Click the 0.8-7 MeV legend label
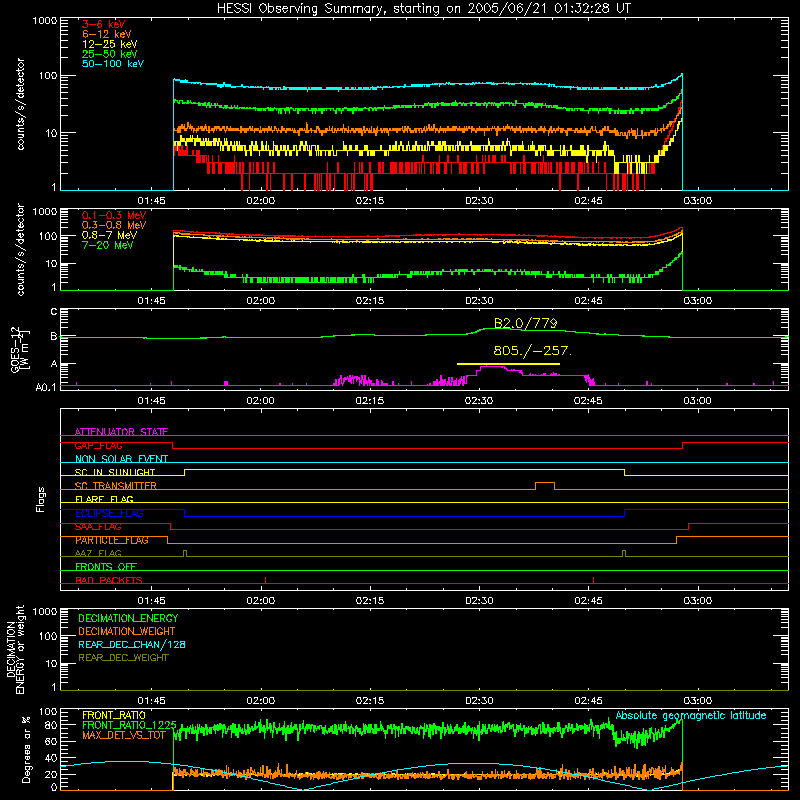Viewport: 800px width, 800px height. [x=109, y=235]
